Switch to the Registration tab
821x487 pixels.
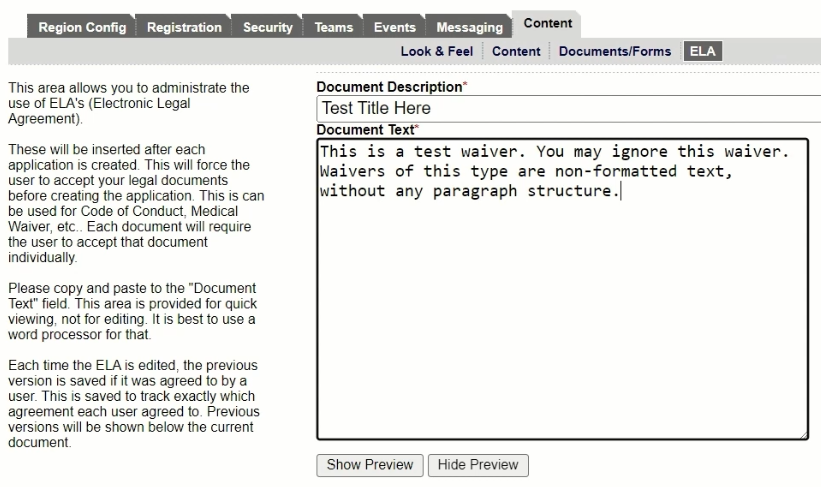[x=185, y=29]
